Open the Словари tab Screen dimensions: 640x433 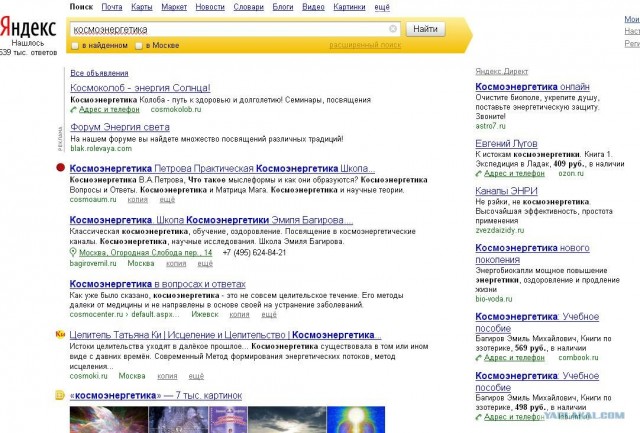[x=249, y=7]
